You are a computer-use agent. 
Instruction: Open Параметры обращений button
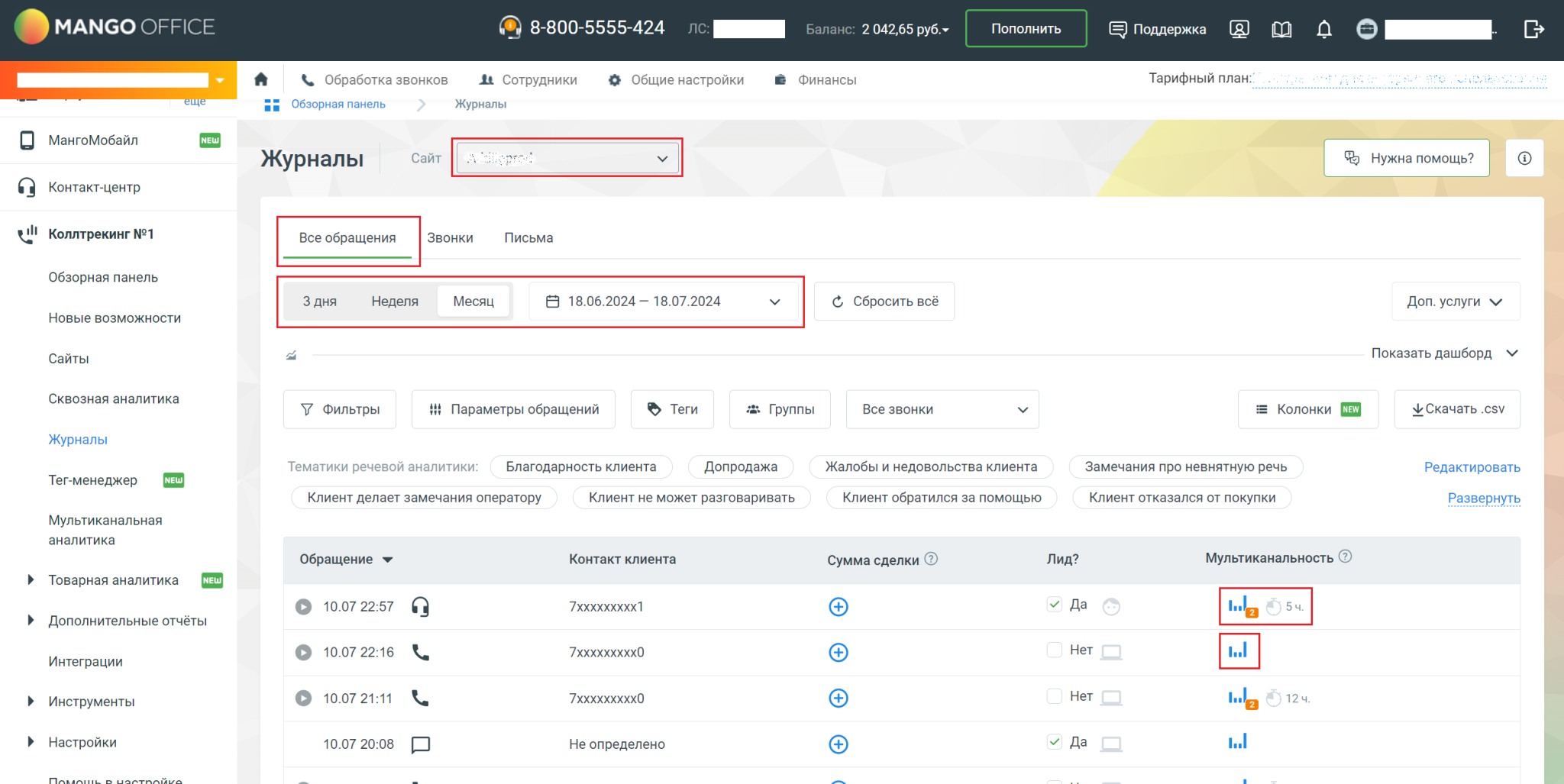coord(513,409)
